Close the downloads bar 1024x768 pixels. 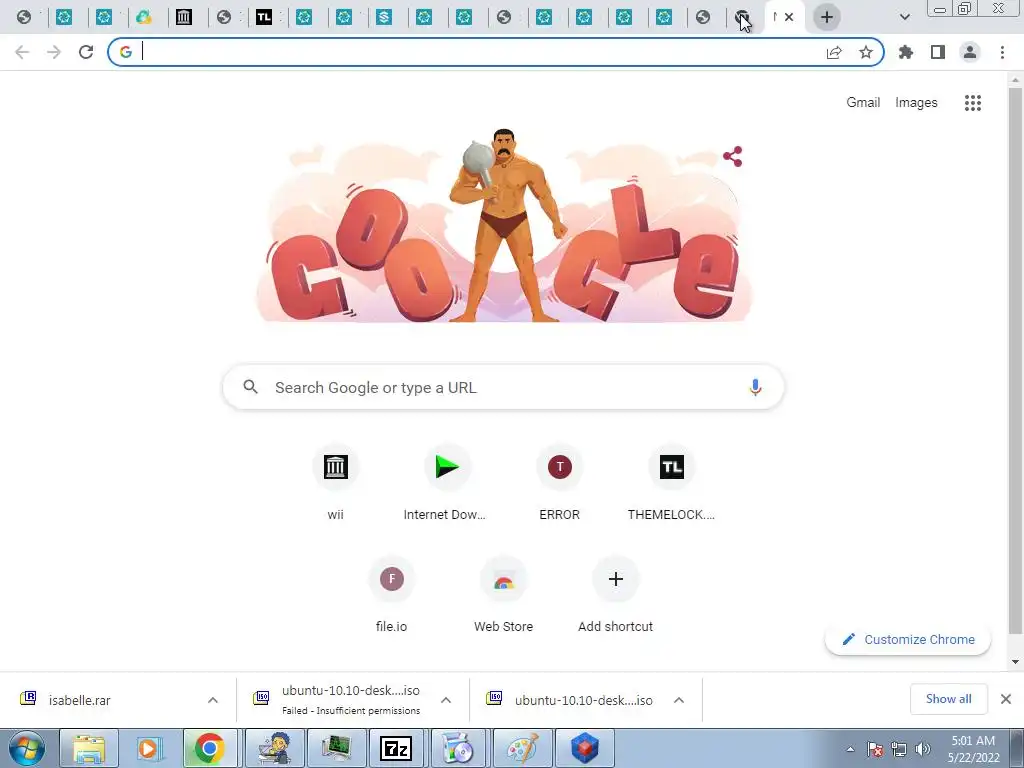(1006, 699)
